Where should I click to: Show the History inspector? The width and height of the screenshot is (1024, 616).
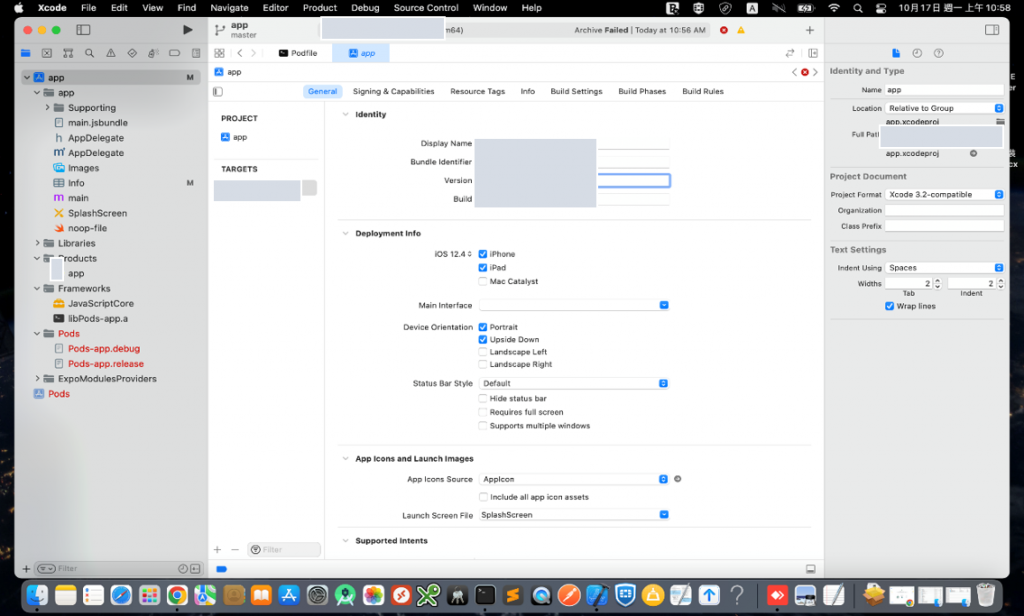pos(917,53)
